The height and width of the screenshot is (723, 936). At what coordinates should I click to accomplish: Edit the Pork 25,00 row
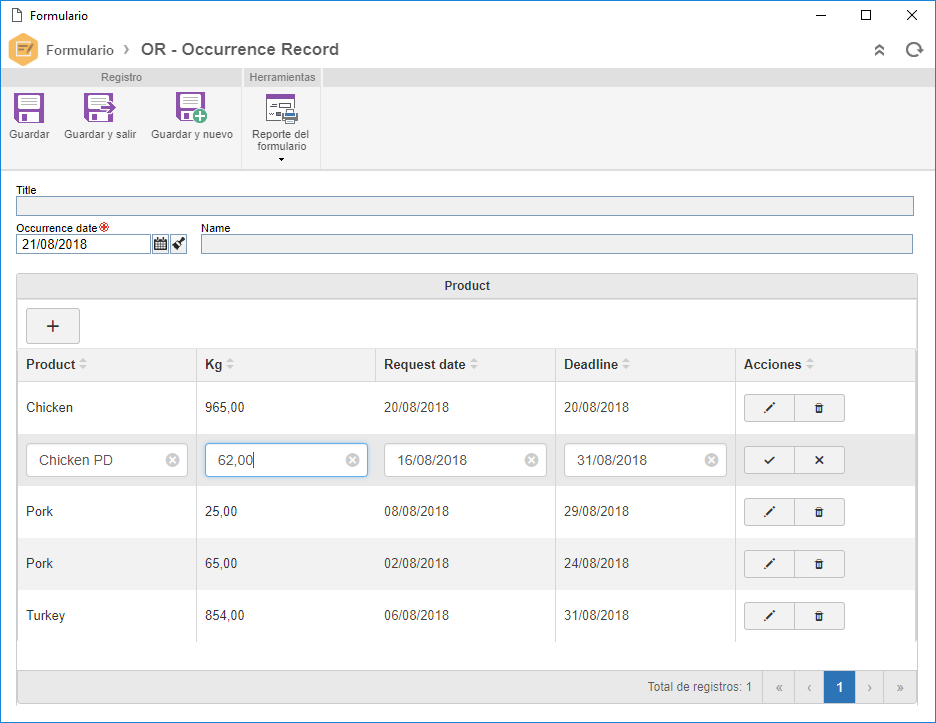[769, 512]
